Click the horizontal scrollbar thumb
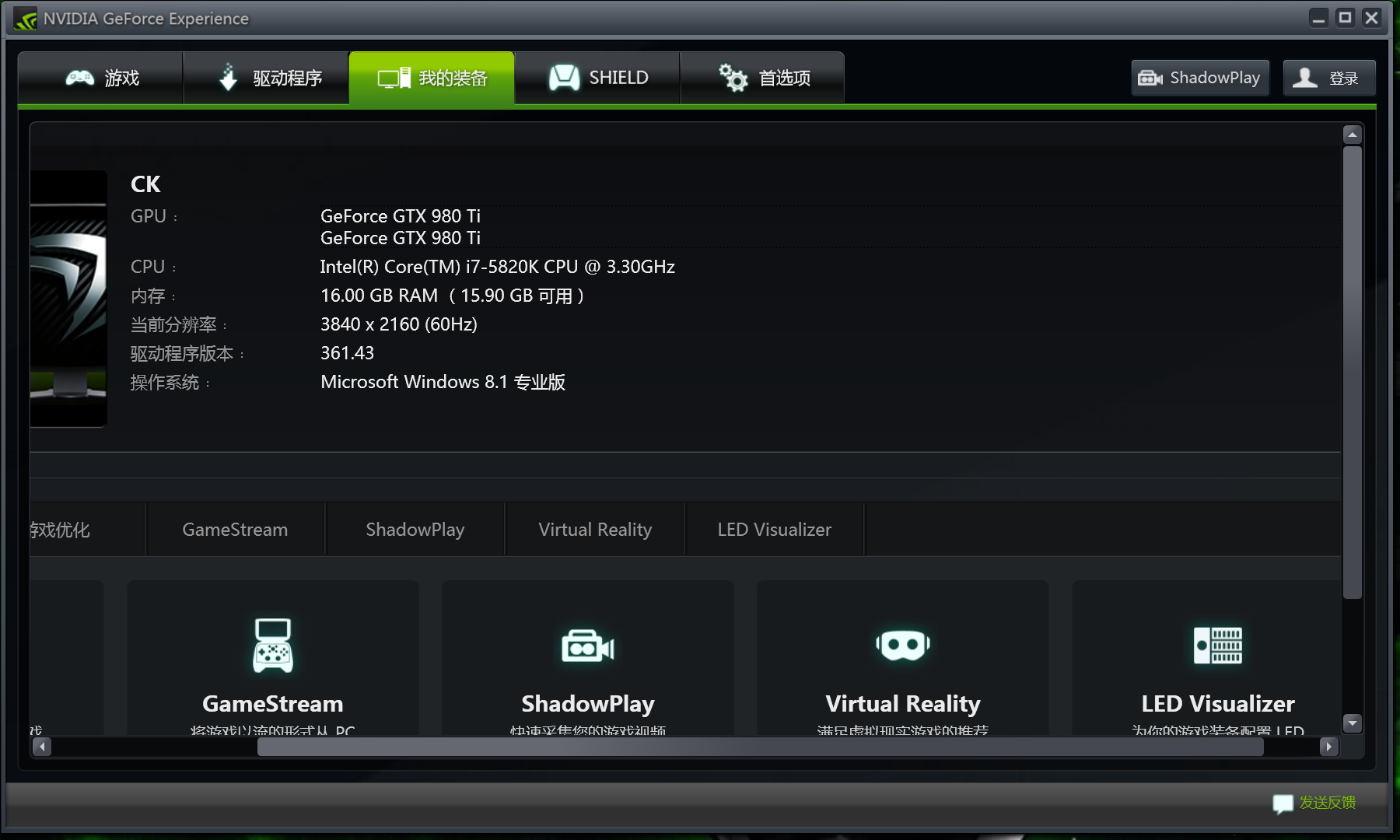The image size is (1400, 840). click(761, 747)
